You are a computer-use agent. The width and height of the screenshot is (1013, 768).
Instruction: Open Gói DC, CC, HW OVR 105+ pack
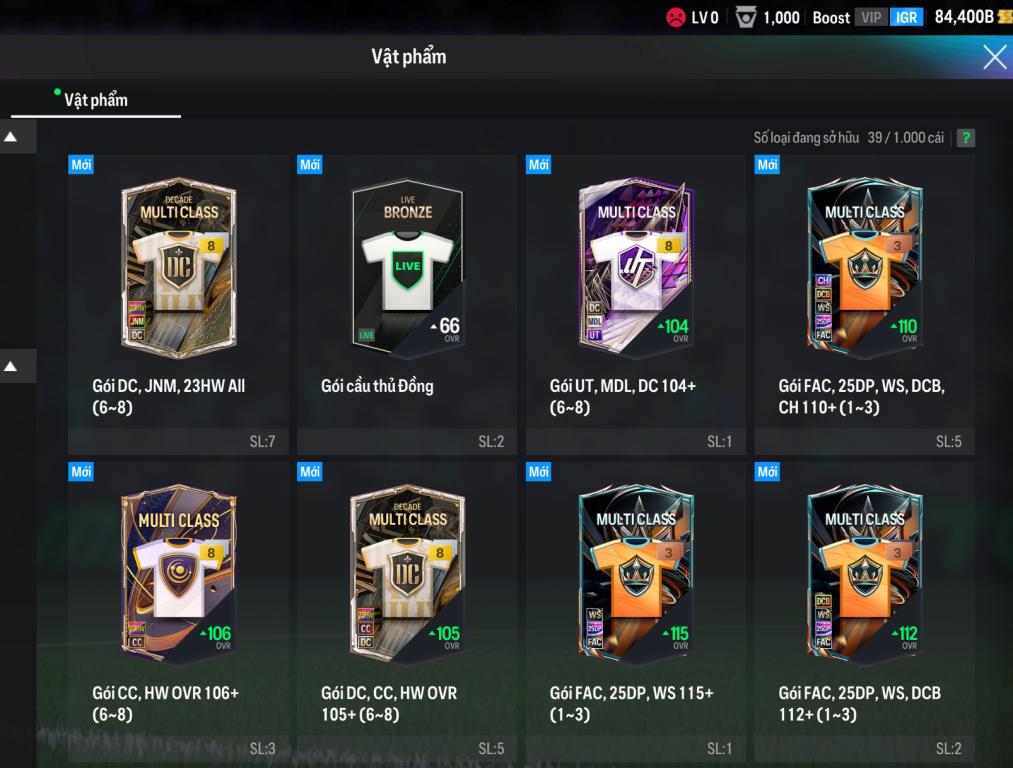point(407,612)
